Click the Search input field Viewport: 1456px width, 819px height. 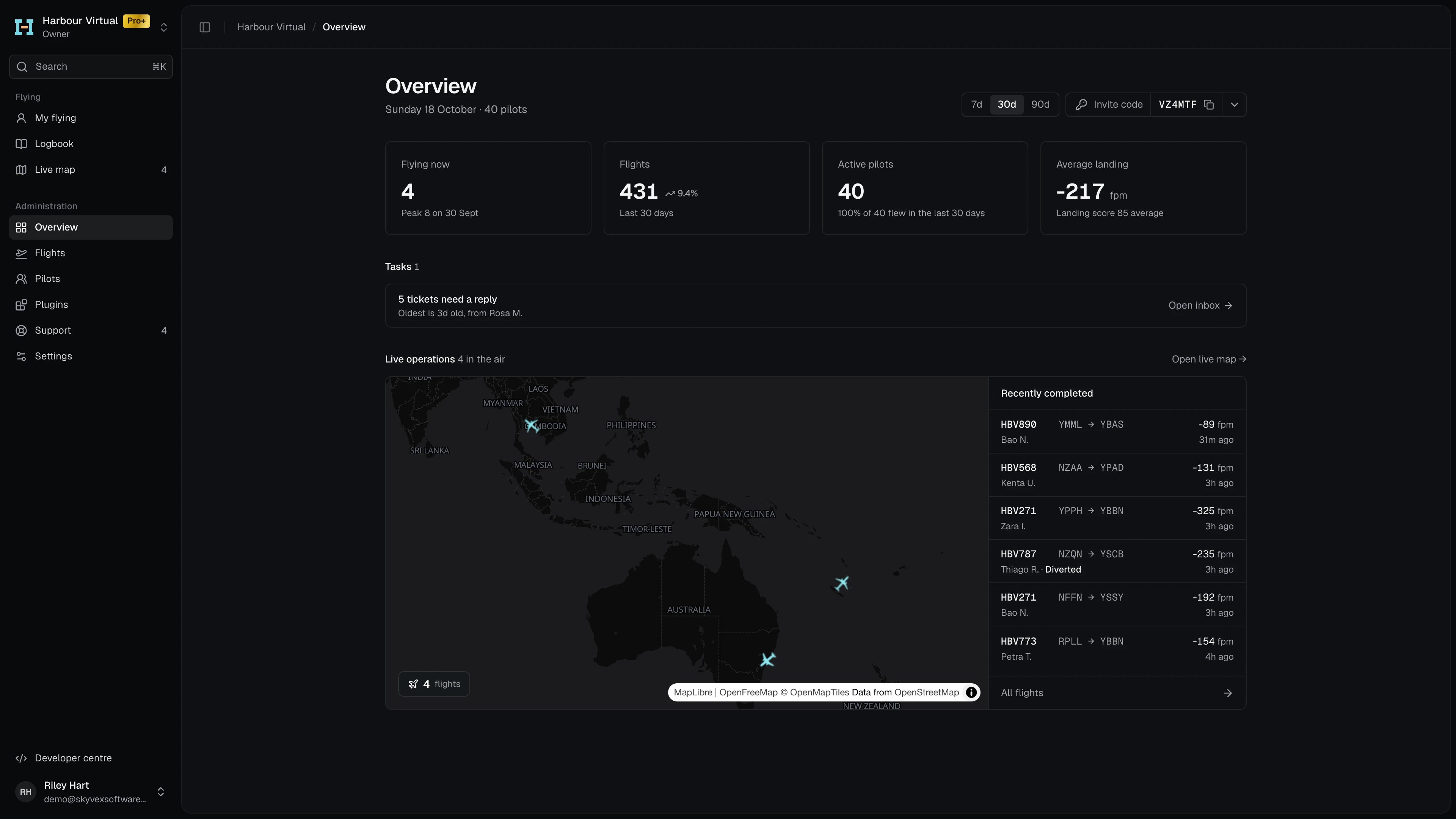(x=91, y=67)
